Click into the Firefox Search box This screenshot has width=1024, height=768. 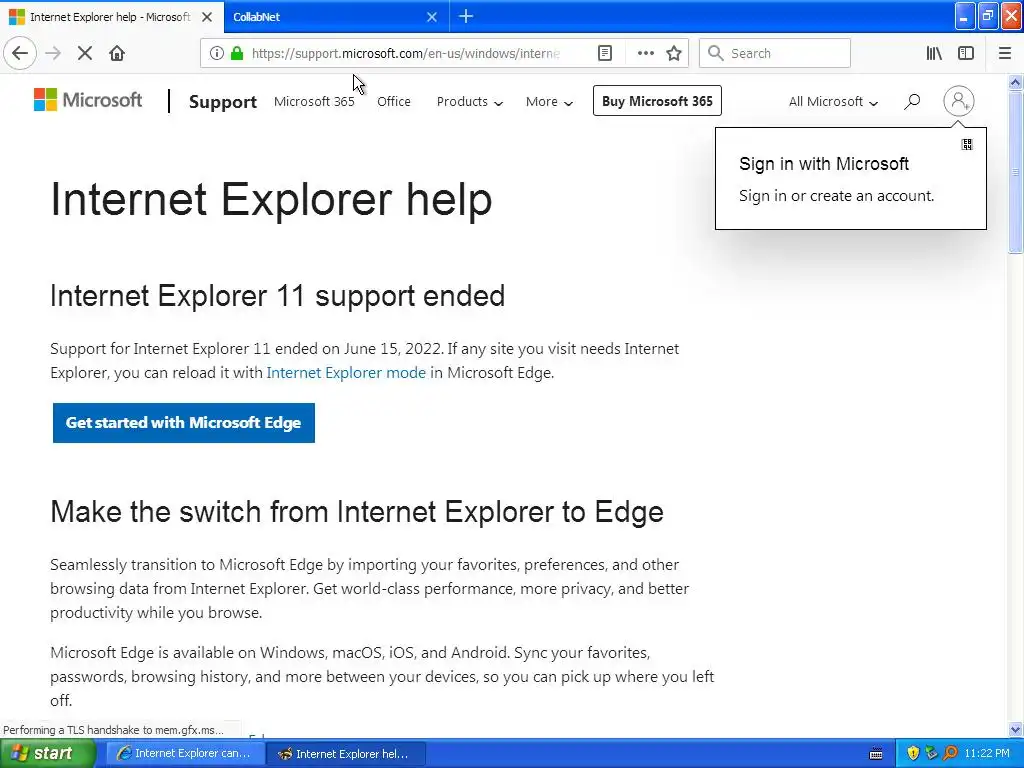775,53
